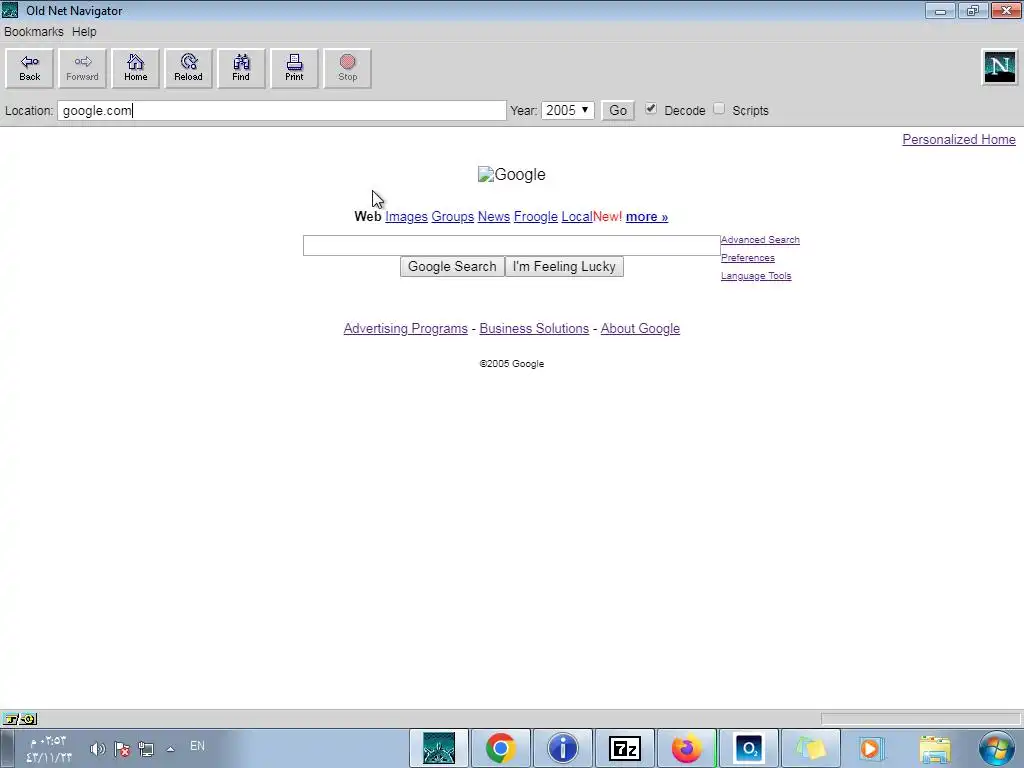Go to the Home page button
This screenshot has width=1024, height=768.
coord(135,68)
